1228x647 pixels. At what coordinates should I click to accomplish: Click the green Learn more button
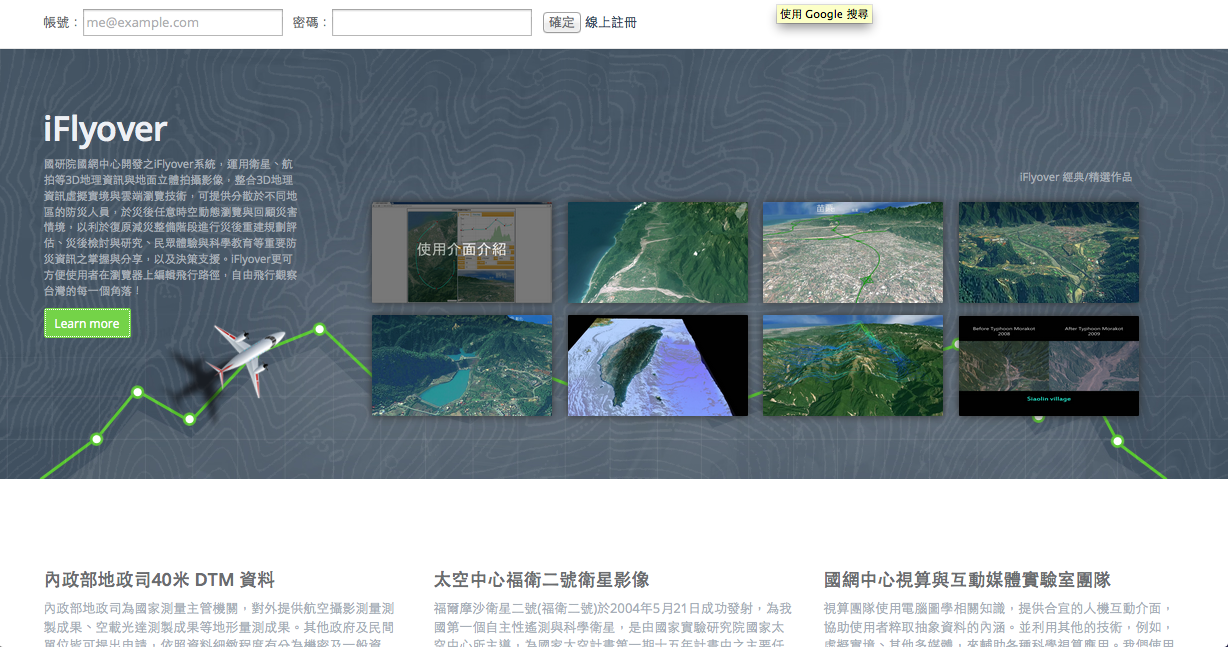click(x=87, y=323)
